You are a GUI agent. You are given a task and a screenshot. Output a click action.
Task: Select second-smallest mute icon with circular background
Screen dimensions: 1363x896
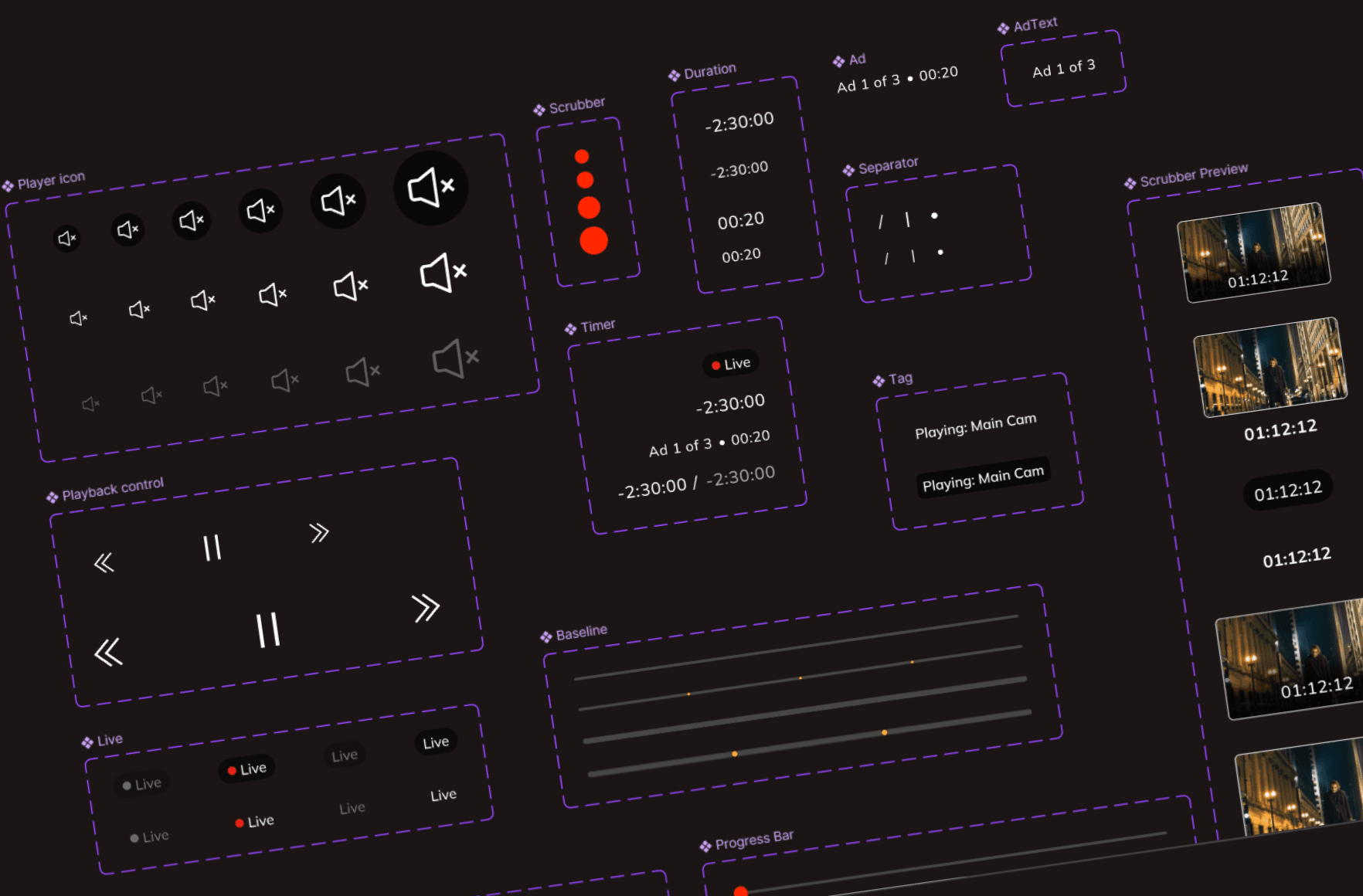pyautogui.click(x=128, y=229)
